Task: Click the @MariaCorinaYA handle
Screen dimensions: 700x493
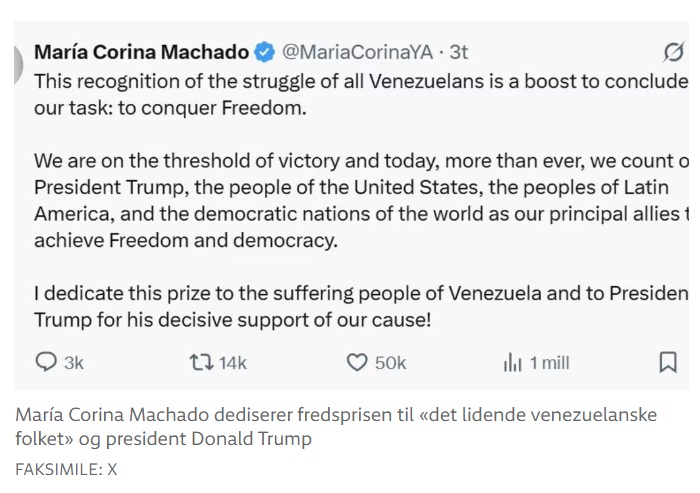Action: click(356, 51)
